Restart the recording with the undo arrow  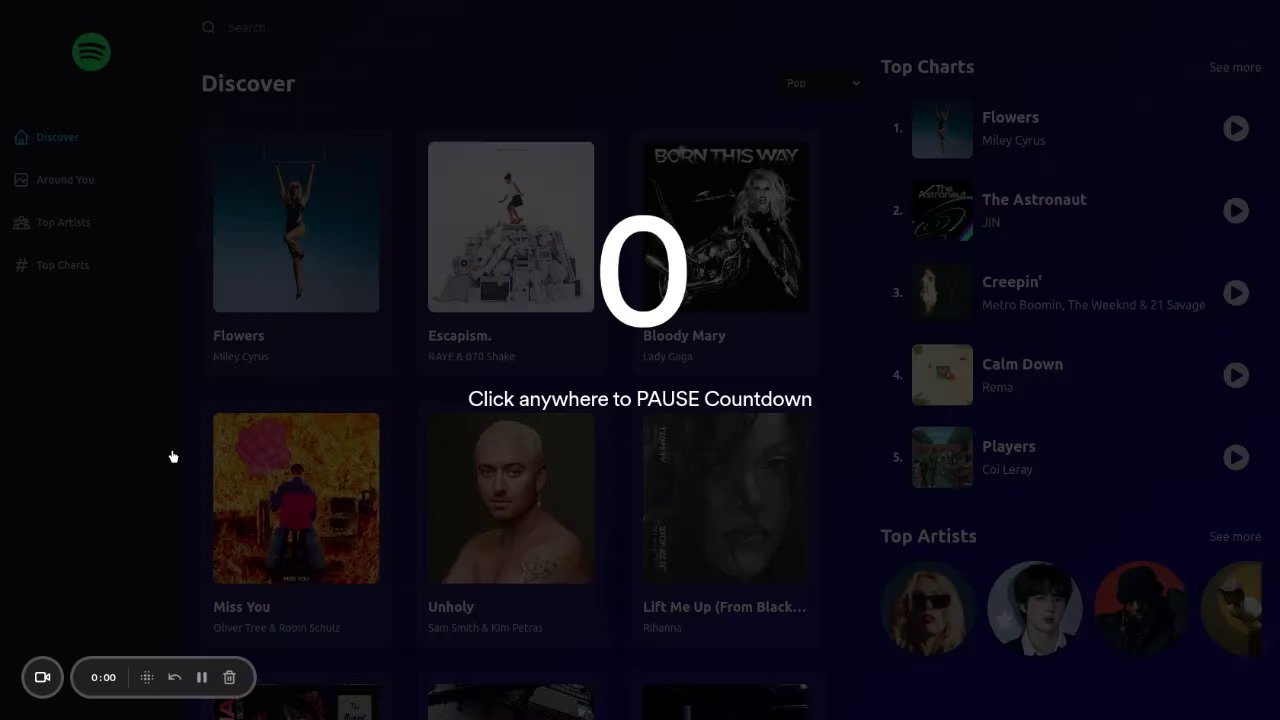coord(174,677)
